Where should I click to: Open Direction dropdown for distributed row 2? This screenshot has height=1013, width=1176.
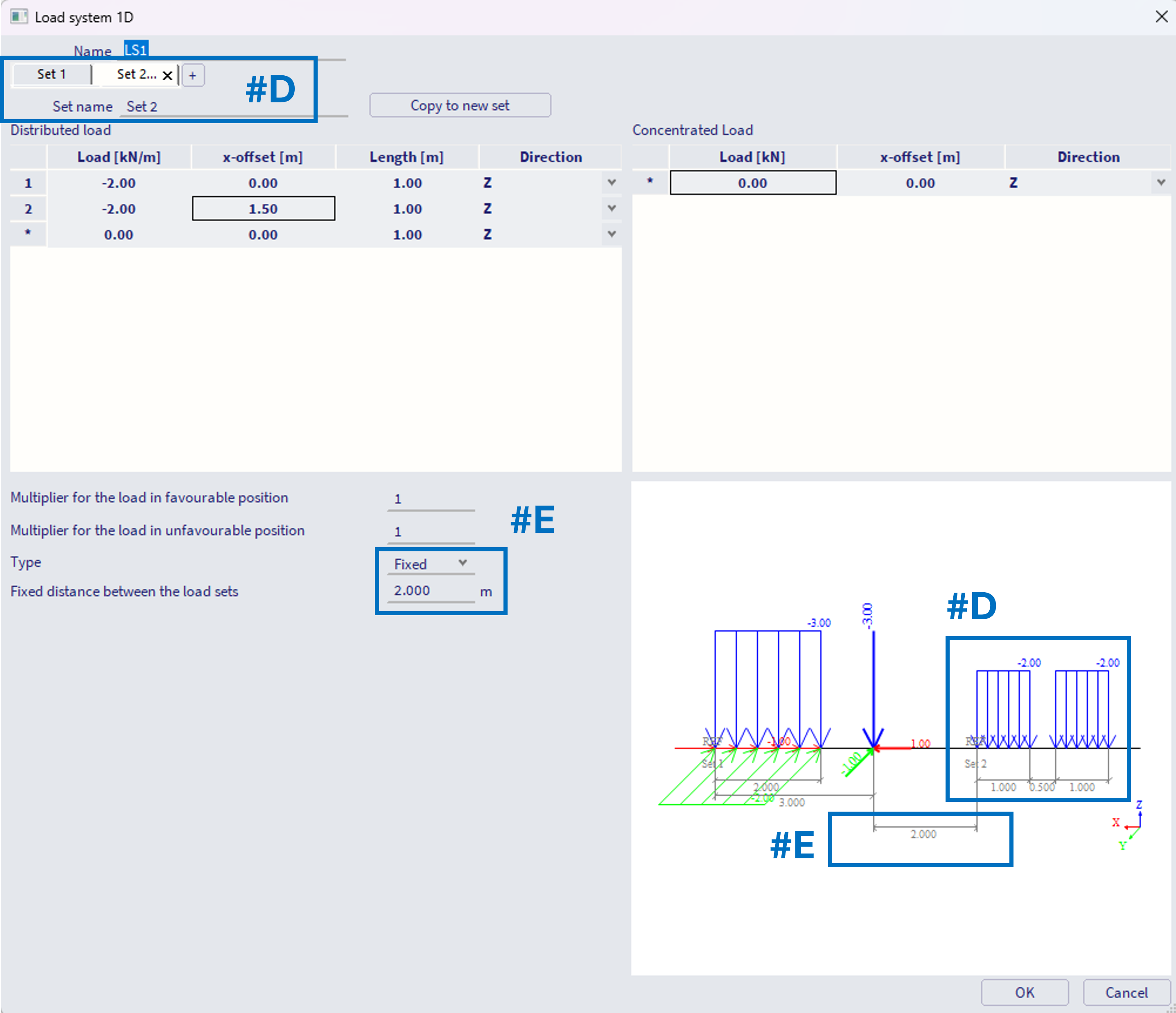(611, 208)
